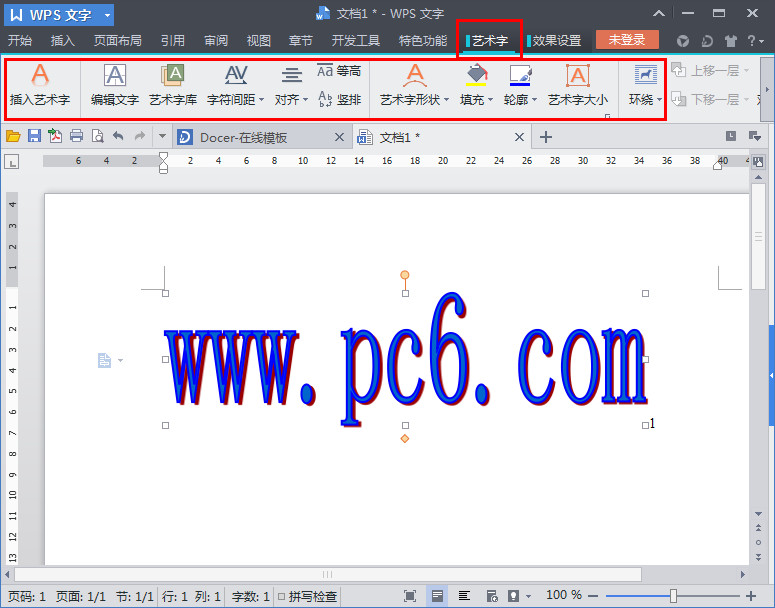The image size is (775, 608).
Task: Click the save icon in quick toolbar
Action: pyautogui.click(x=34, y=136)
